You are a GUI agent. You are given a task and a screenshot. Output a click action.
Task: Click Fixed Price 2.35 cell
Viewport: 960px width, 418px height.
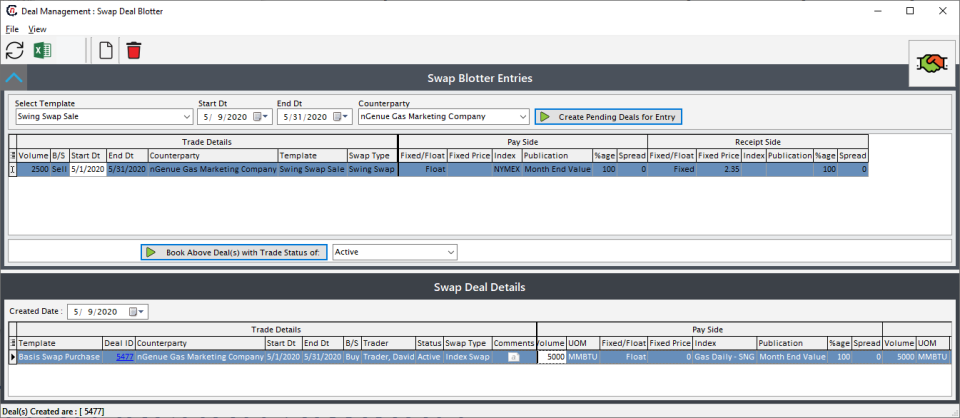719,170
